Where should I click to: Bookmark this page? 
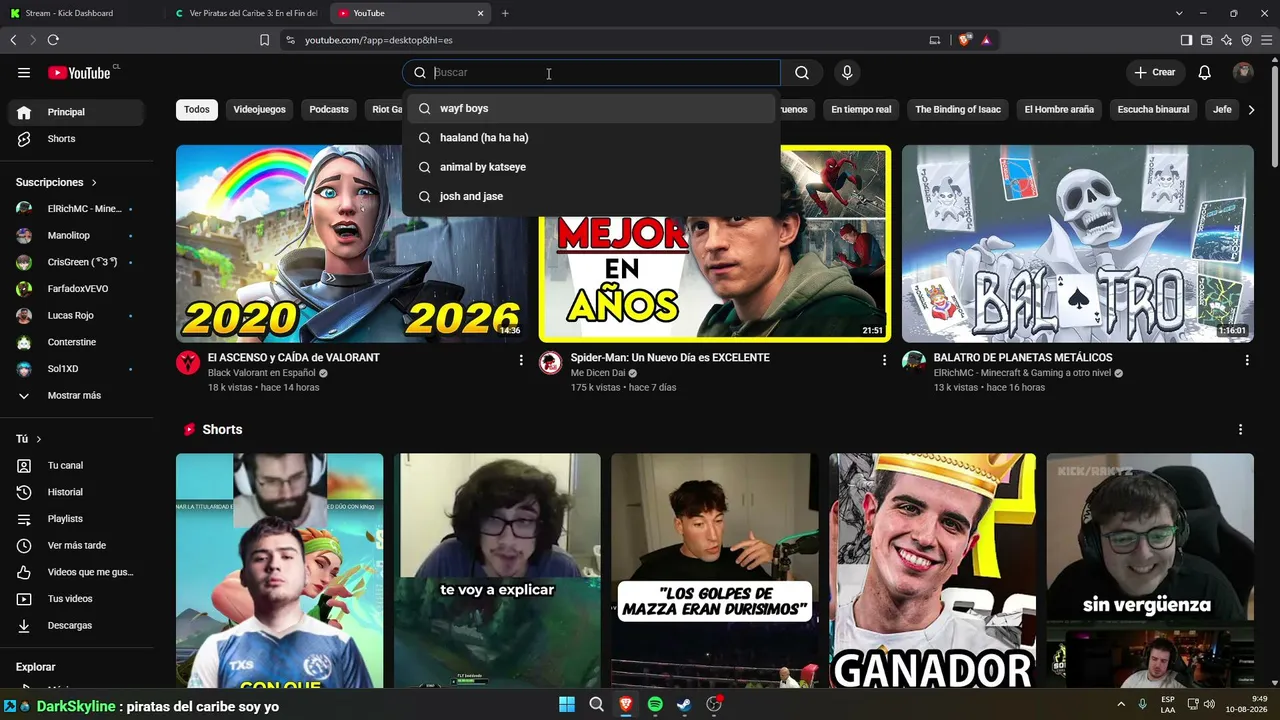[264, 40]
